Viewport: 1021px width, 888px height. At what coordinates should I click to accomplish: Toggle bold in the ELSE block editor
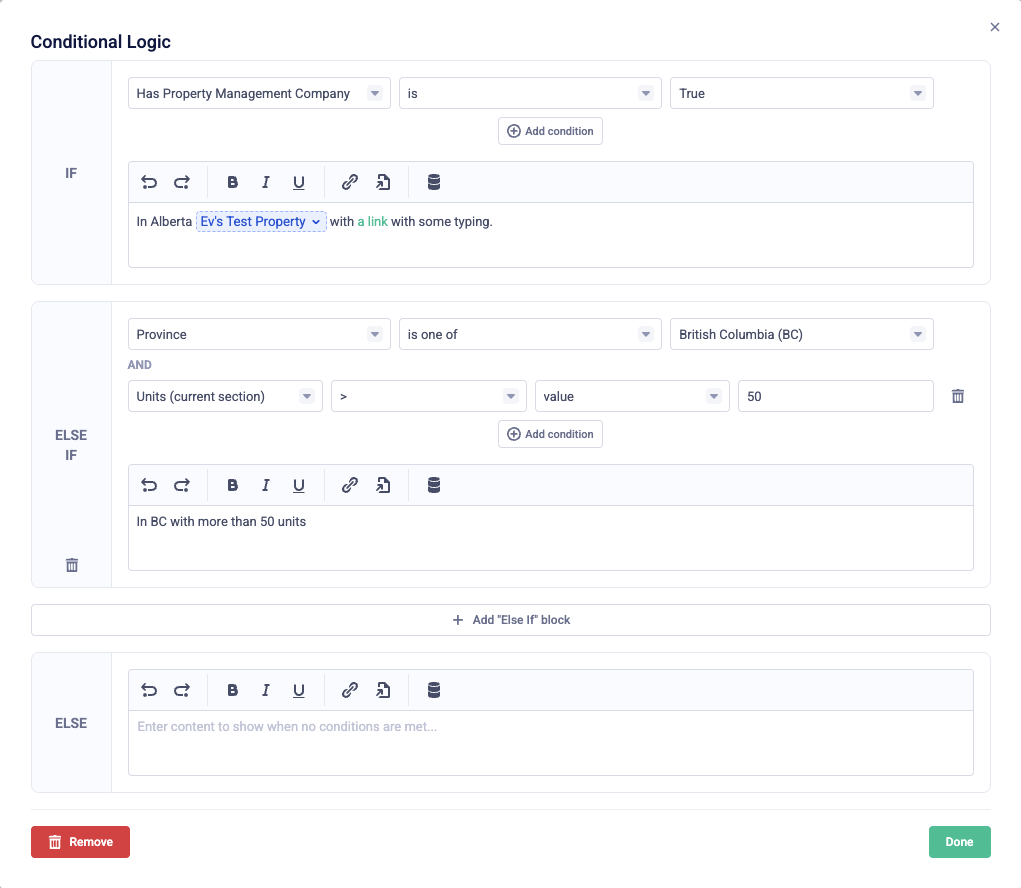point(232,690)
